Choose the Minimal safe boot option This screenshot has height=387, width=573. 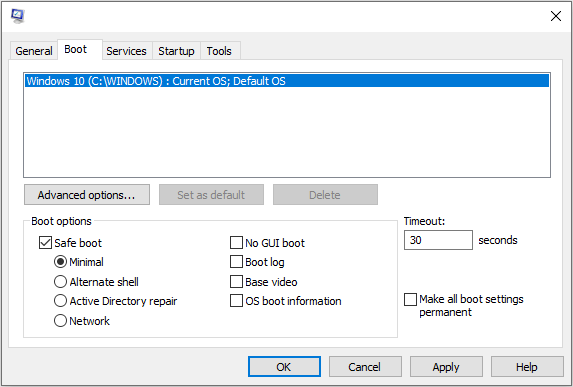click(60, 262)
